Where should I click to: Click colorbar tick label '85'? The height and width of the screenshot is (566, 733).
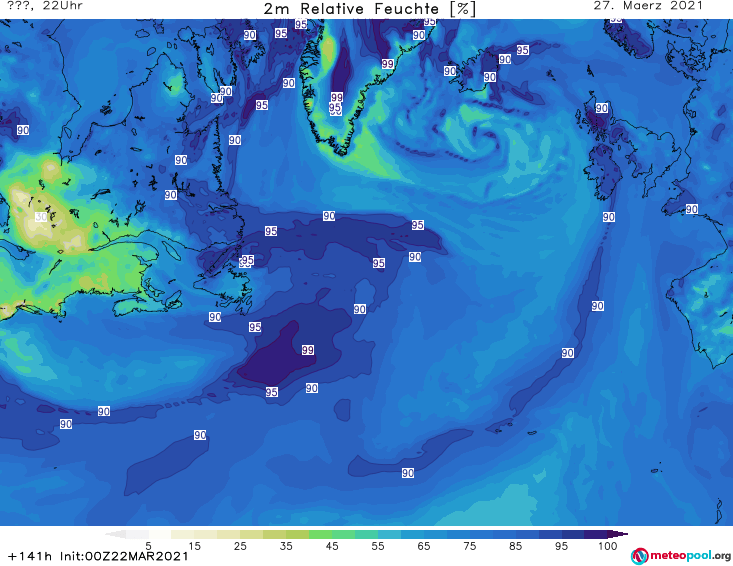coord(516,546)
